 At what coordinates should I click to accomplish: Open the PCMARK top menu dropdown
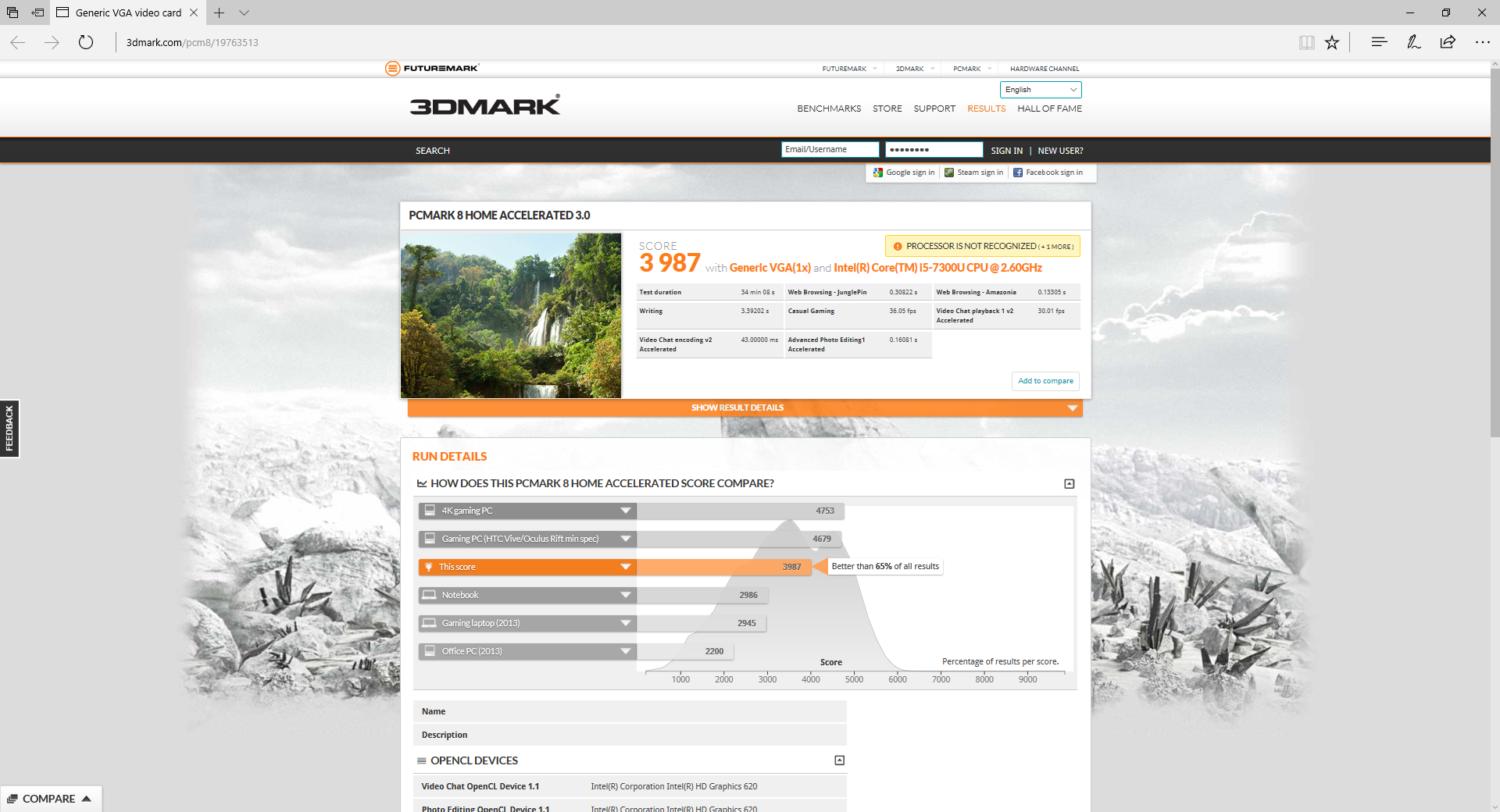click(972, 69)
